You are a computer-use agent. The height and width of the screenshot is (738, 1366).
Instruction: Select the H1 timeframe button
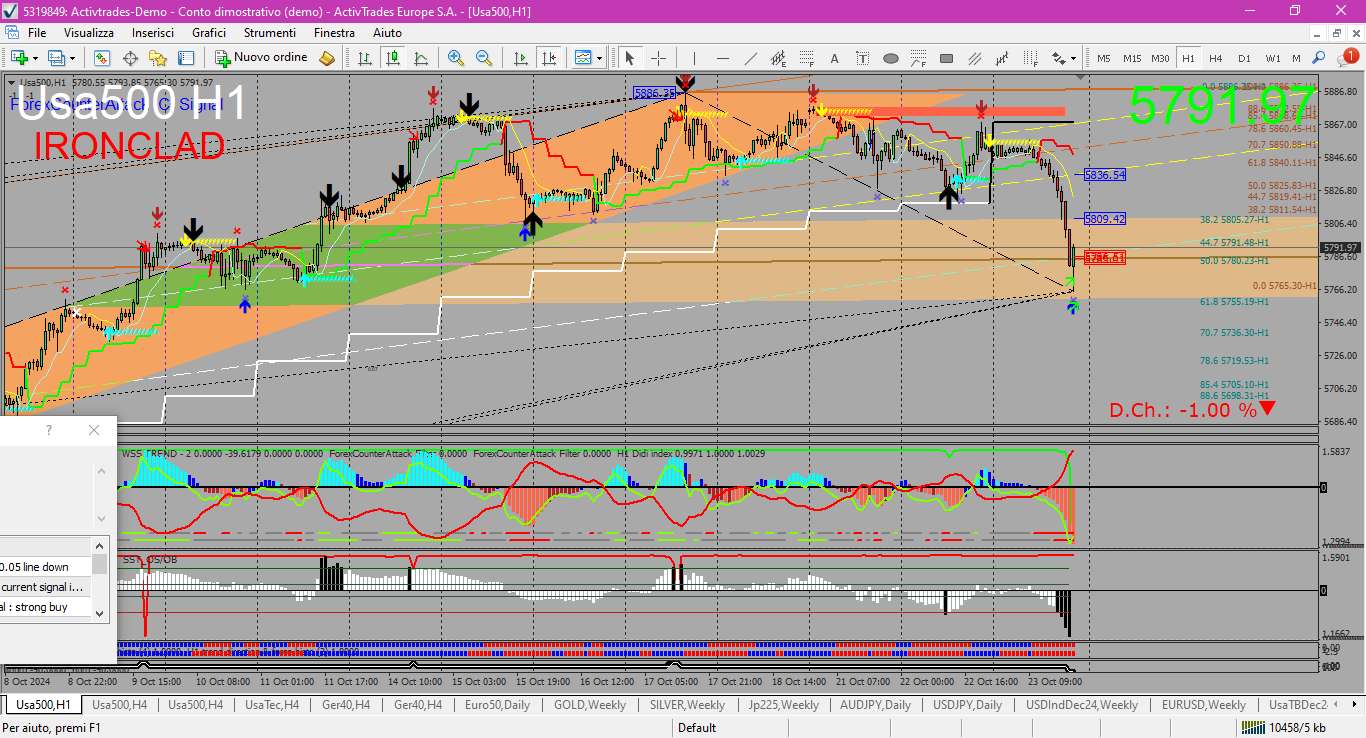click(x=1188, y=58)
